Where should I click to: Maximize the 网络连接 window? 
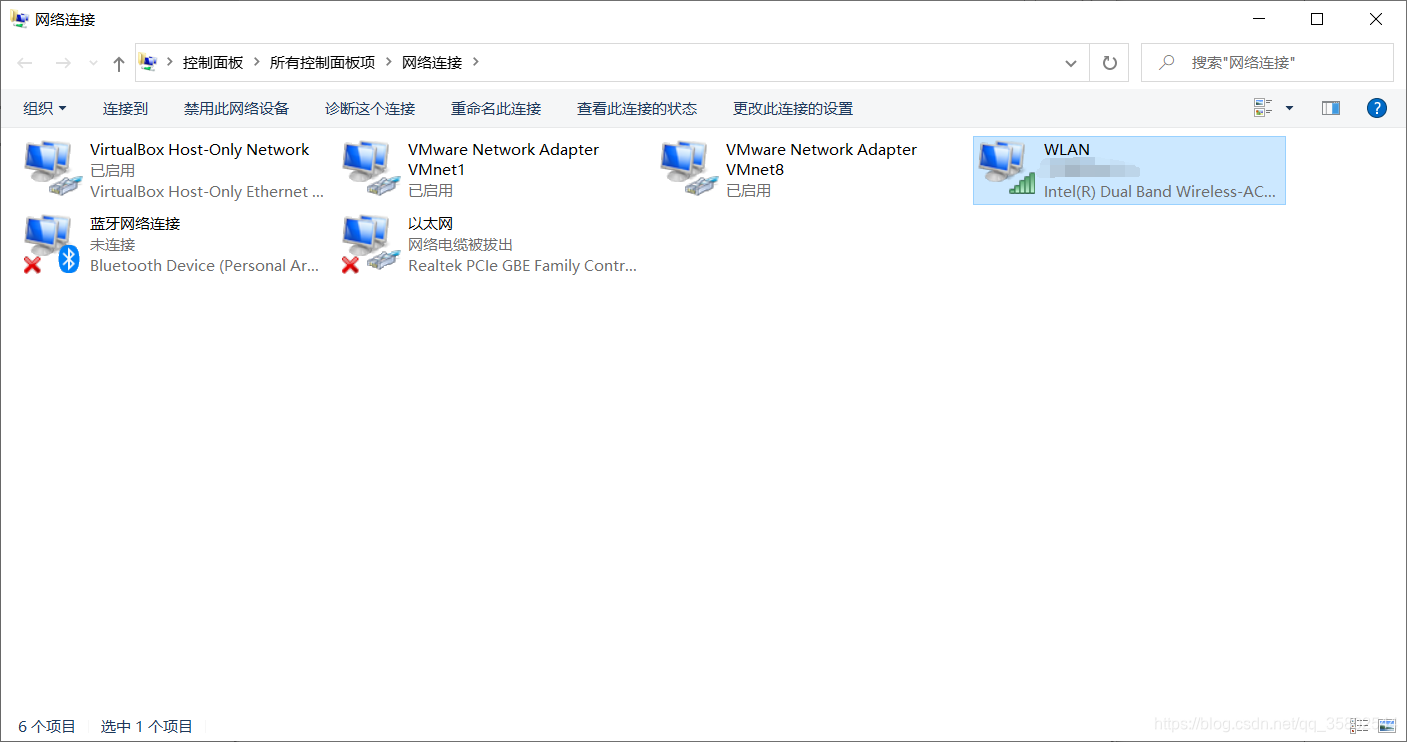pyautogui.click(x=1317, y=19)
